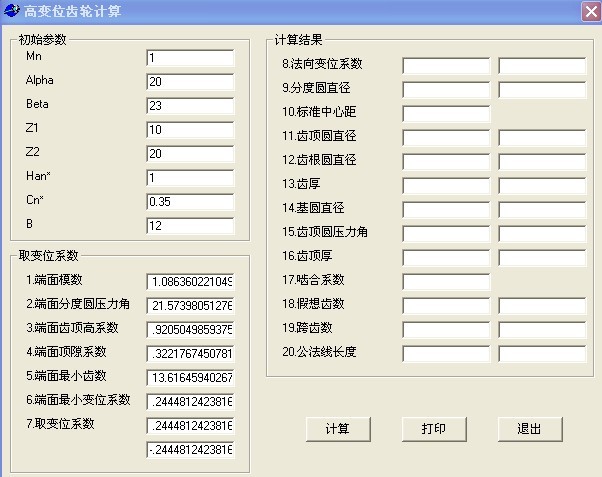Viewport: 602px width, 477px height.
Task: Select the 5.端面最小齿数 field
Action: [190, 378]
